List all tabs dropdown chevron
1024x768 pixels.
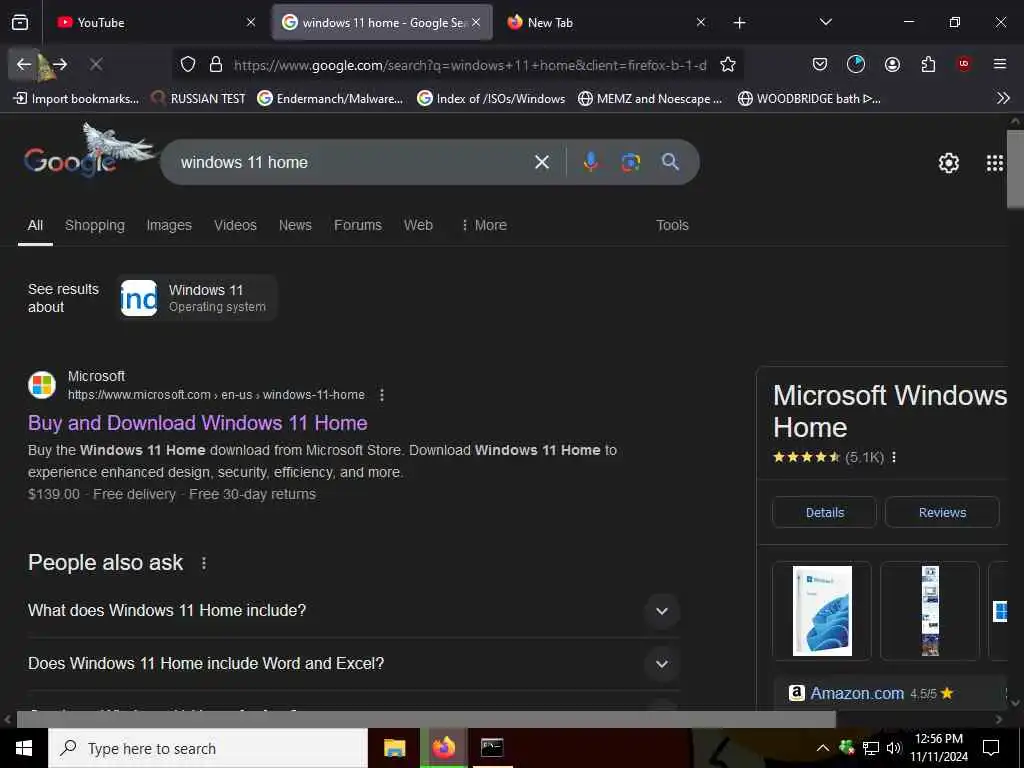pos(825,23)
